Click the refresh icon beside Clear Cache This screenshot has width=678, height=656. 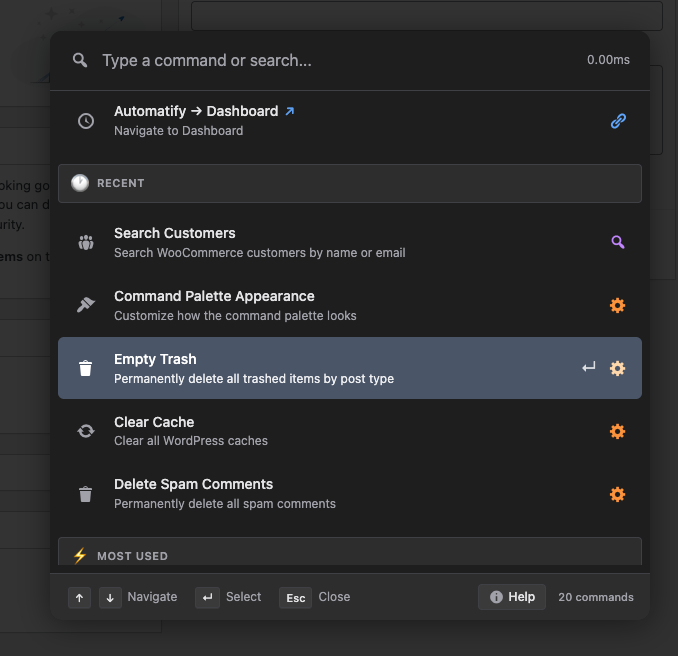[x=86, y=431]
